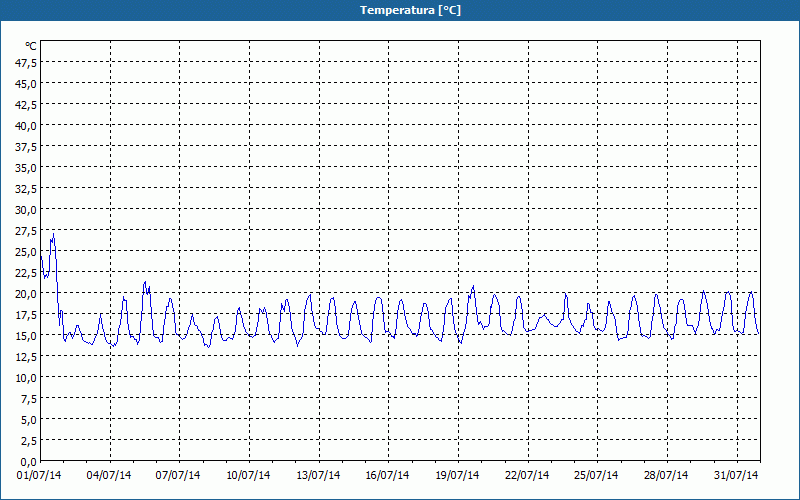This screenshot has width=800, height=500.
Task: Select the 5,0 y-axis value
Action: point(29,420)
